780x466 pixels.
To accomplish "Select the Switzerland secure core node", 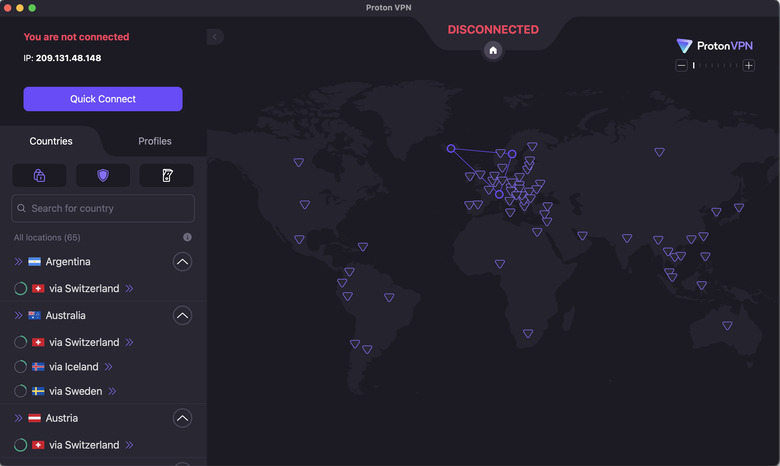I will pyautogui.click(x=499, y=194).
